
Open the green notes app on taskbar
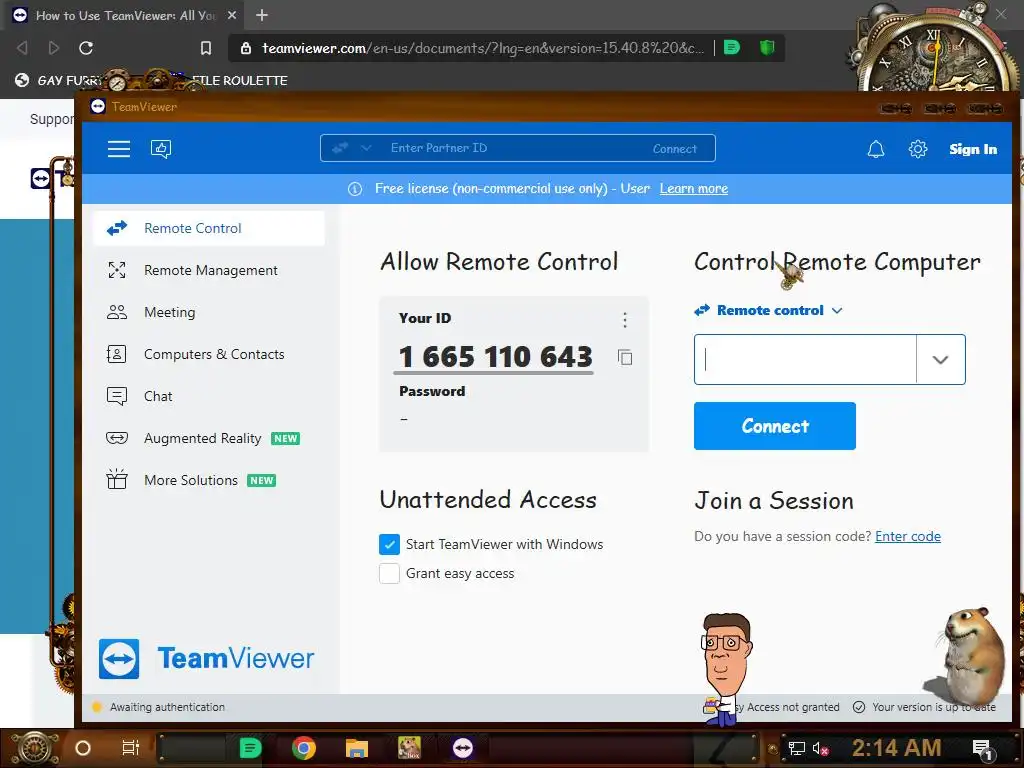tap(250, 748)
